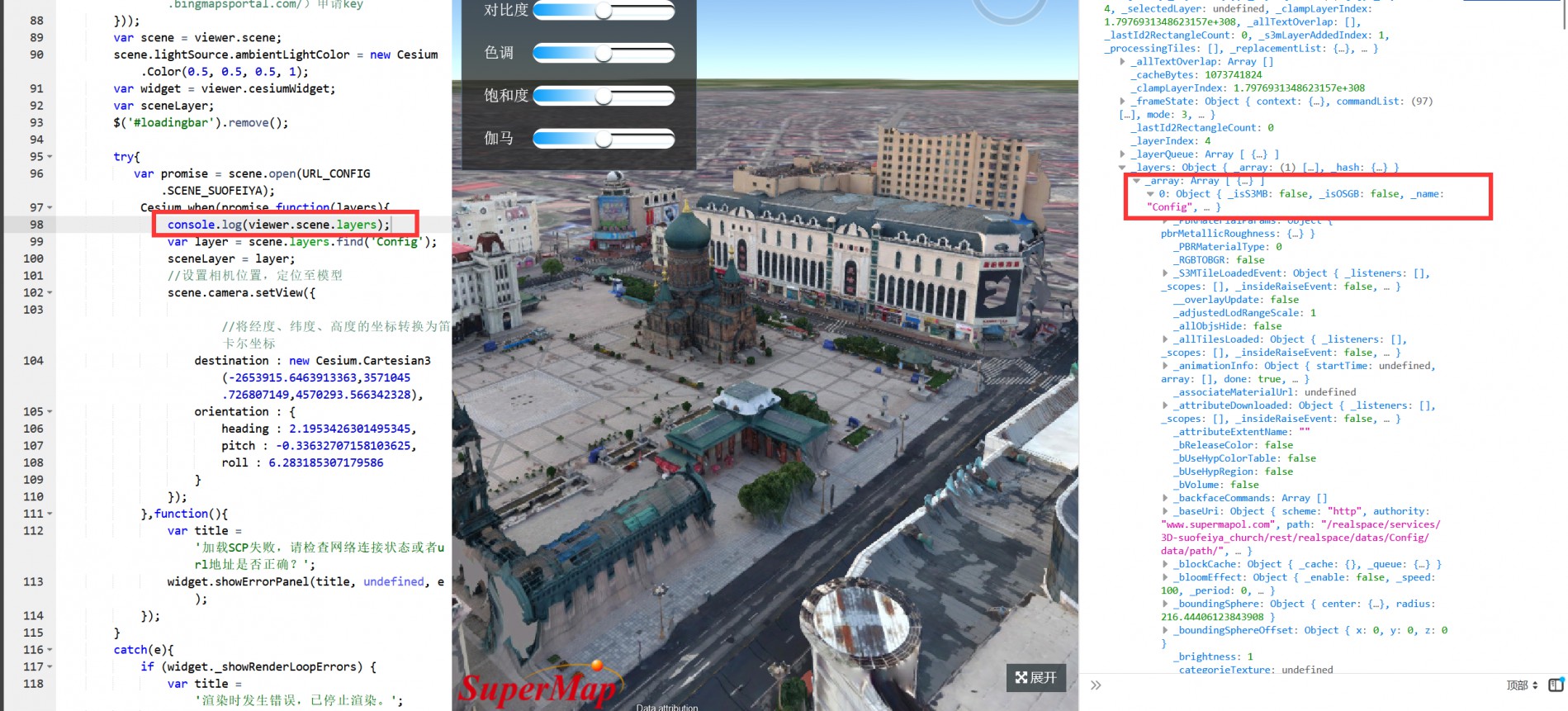The height and width of the screenshot is (711, 1568).
Task: Click the widget.showErrorPanel code line
Action: [306, 582]
